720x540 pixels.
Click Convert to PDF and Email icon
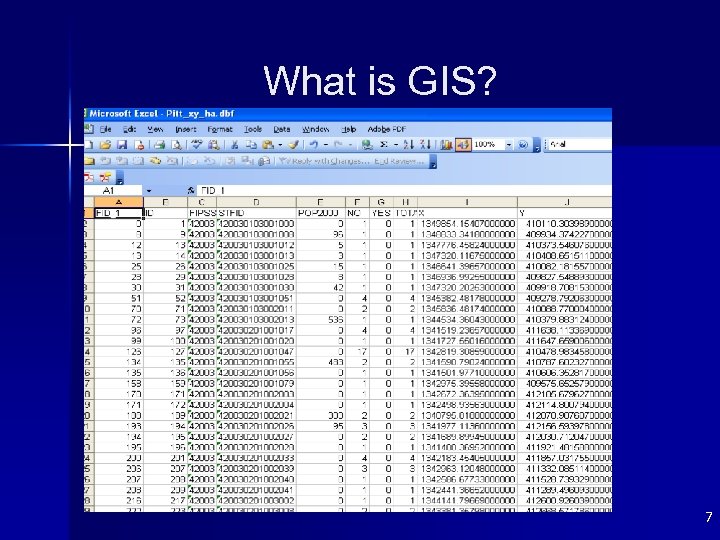click(x=106, y=177)
